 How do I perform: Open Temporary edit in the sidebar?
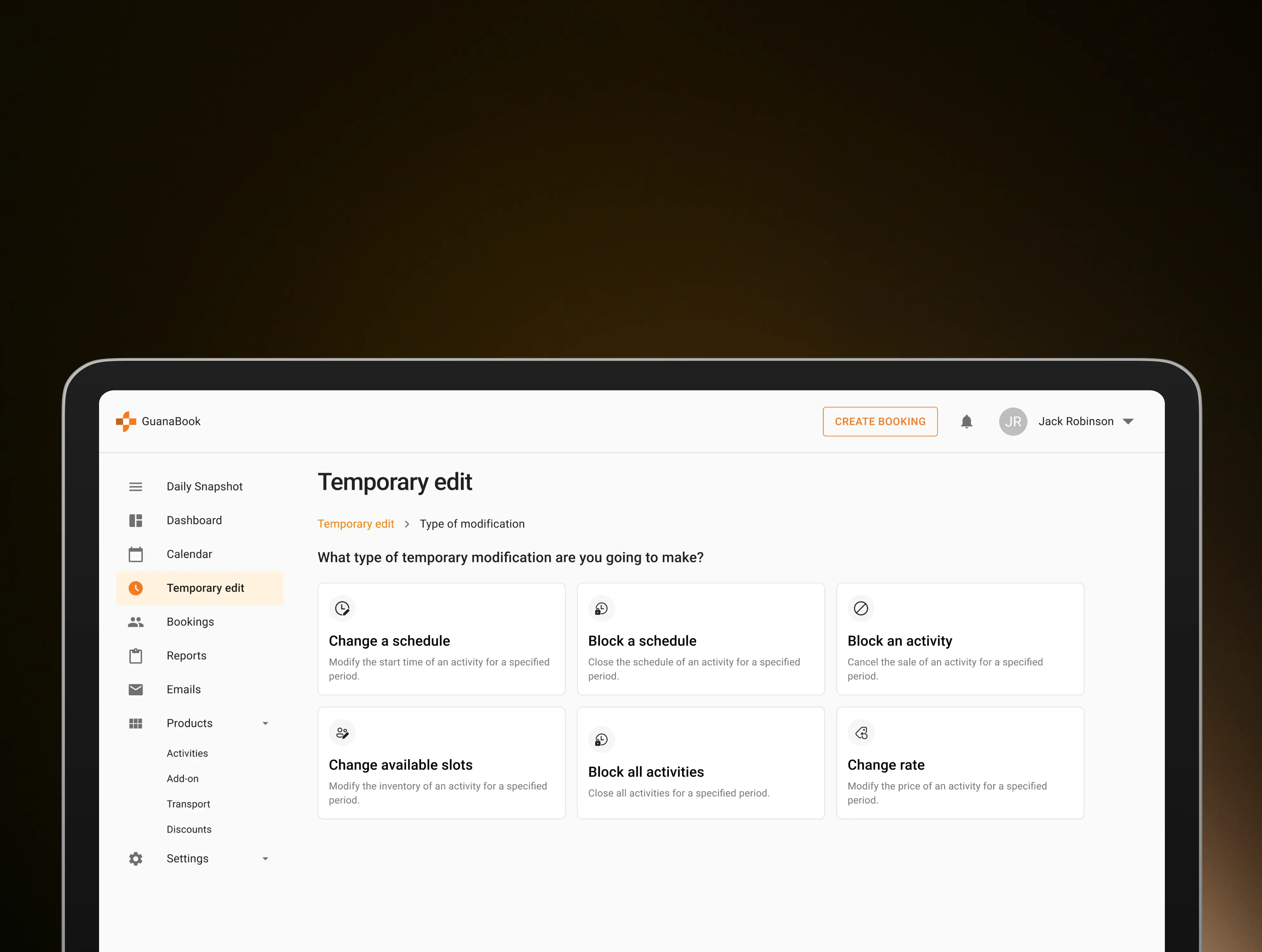pyautogui.click(x=205, y=588)
